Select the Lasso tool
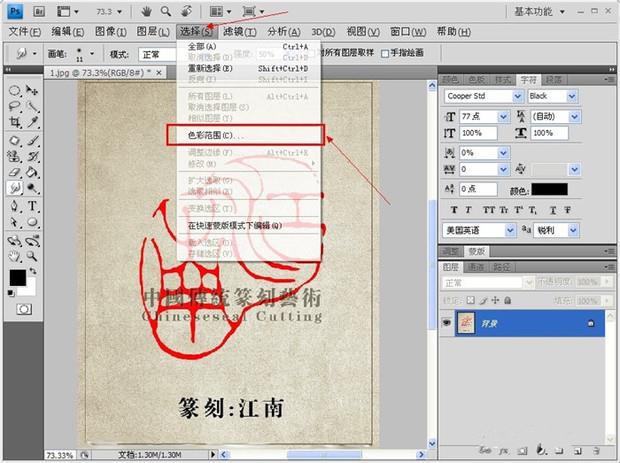The width and height of the screenshot is (620, 463). pos(15,106)
